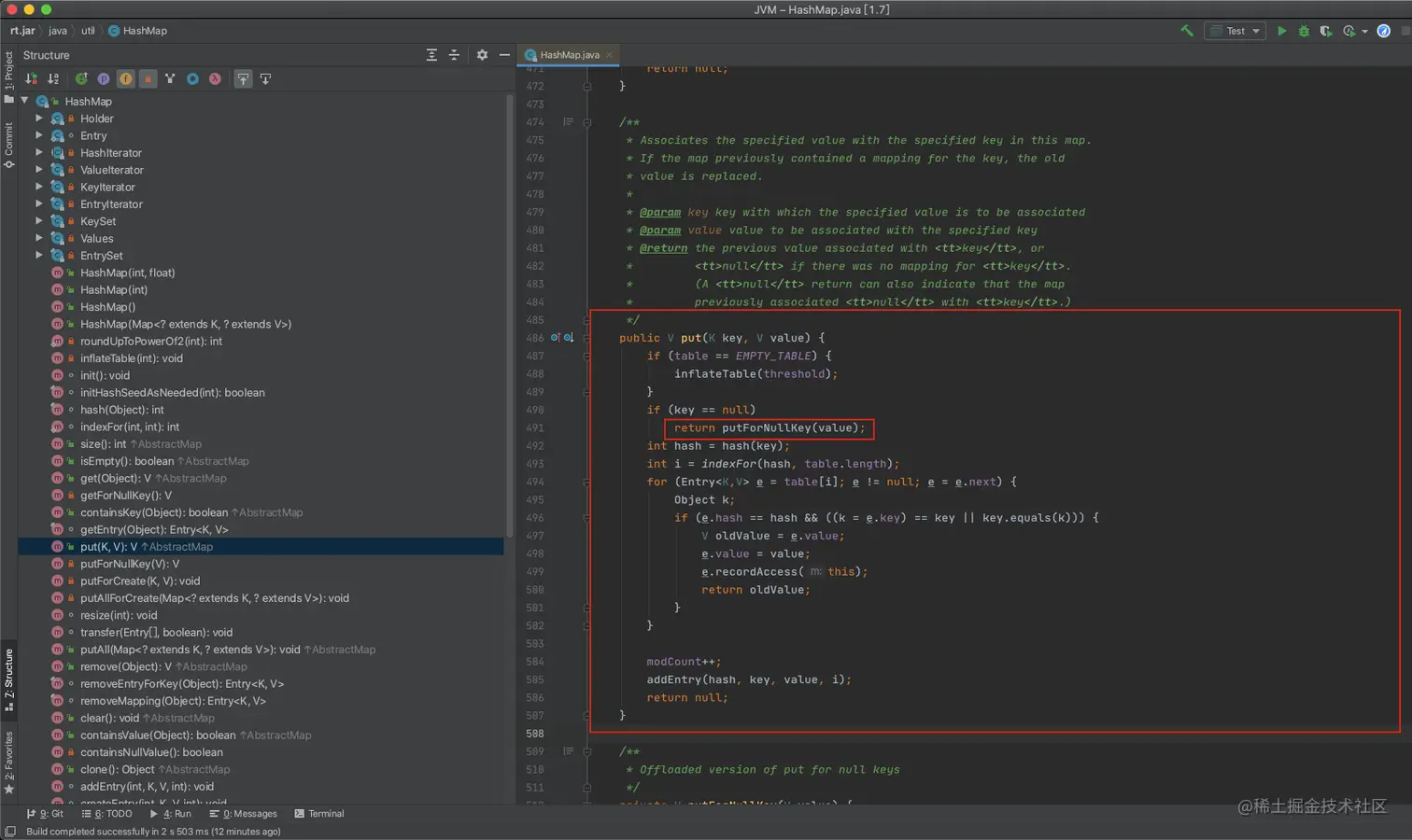Toggle Autoscroll to Source button
Viewport: 1412px width, 840px height.
point(243,79)
